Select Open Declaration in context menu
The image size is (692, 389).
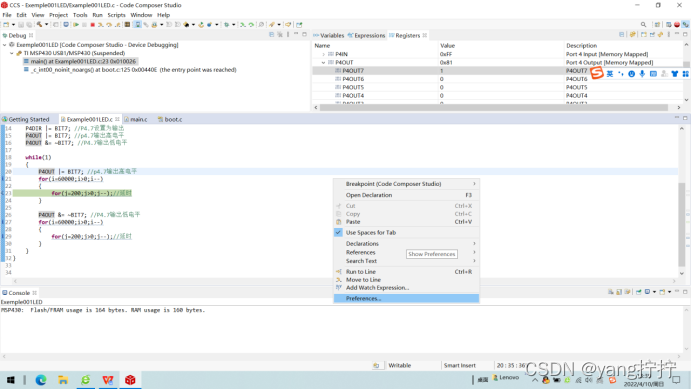click(406, 195)
